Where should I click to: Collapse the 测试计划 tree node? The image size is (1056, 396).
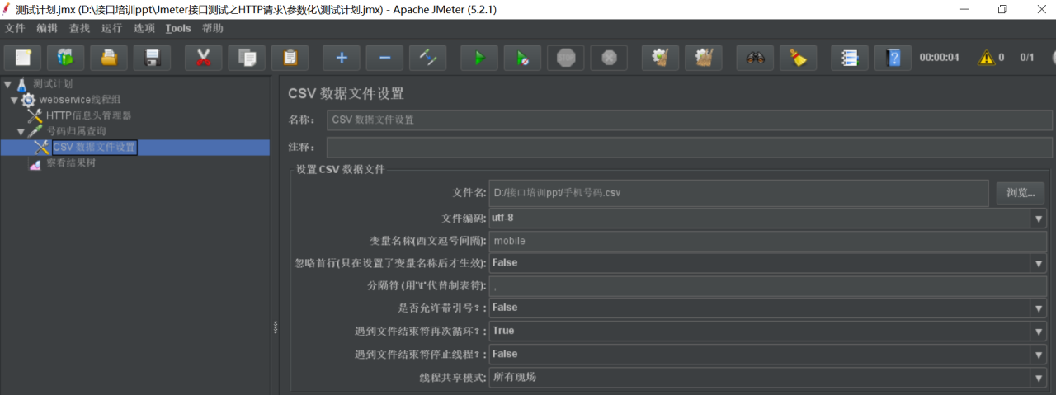click(7, 84)
